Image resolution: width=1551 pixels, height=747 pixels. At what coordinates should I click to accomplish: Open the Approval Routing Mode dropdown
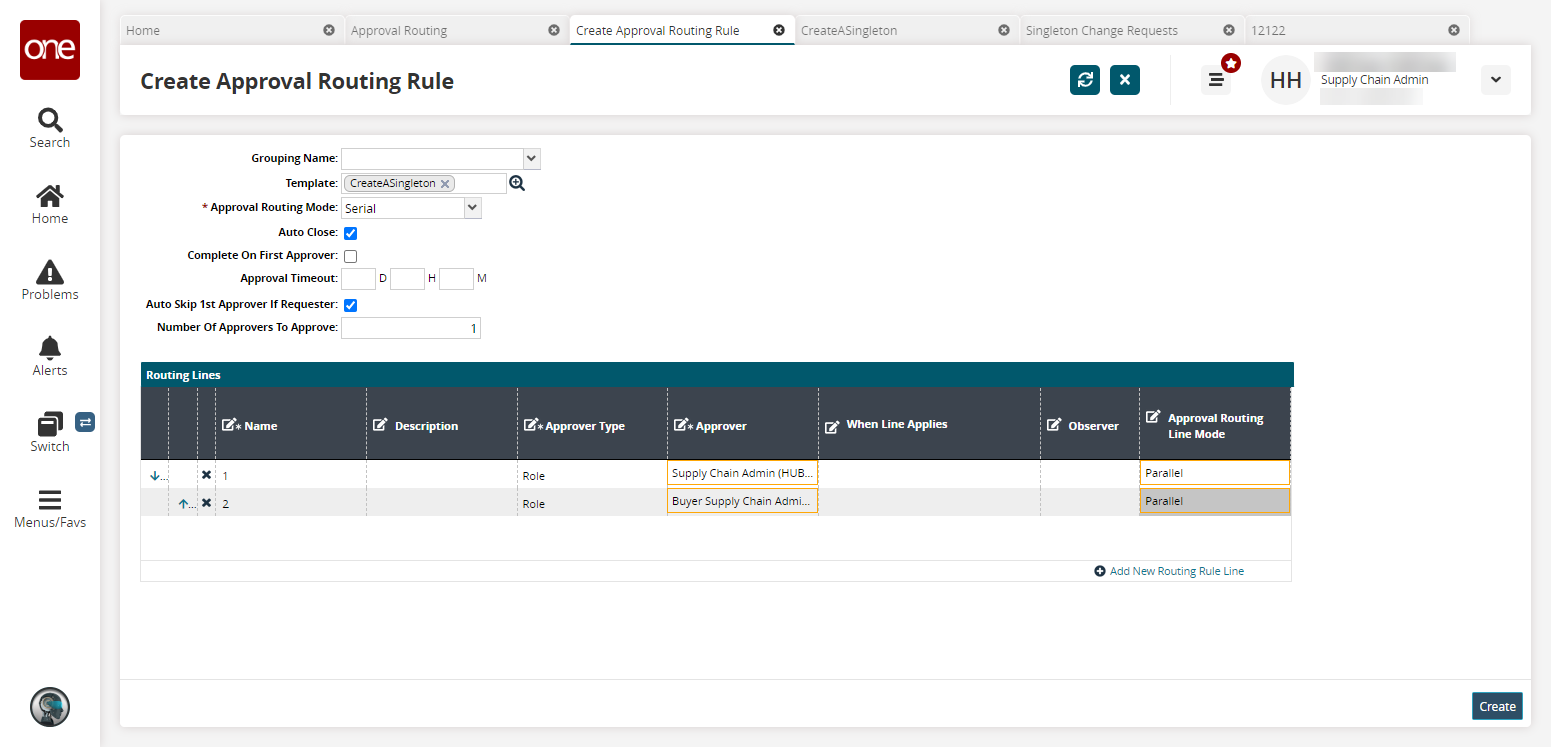pos(472,208)
